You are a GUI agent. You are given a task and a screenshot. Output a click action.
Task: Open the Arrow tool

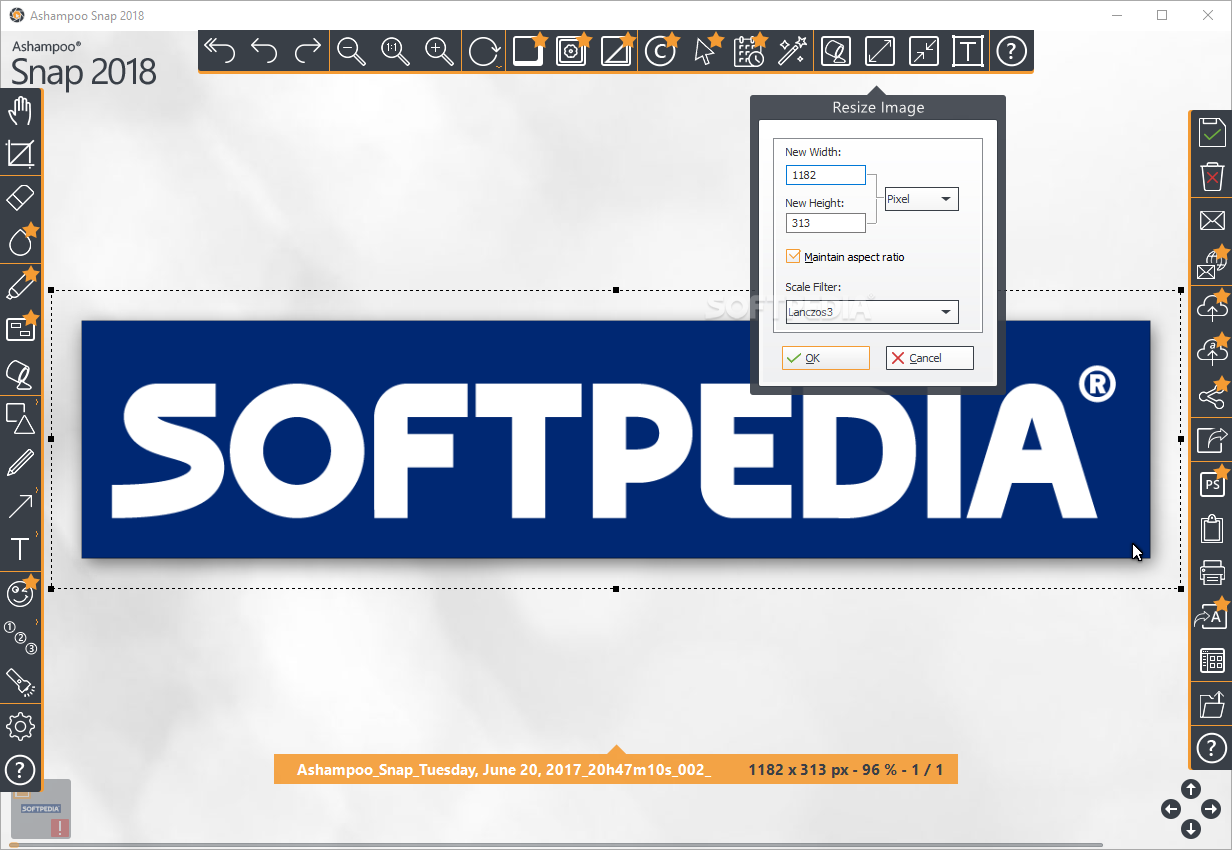click(20, 505)
